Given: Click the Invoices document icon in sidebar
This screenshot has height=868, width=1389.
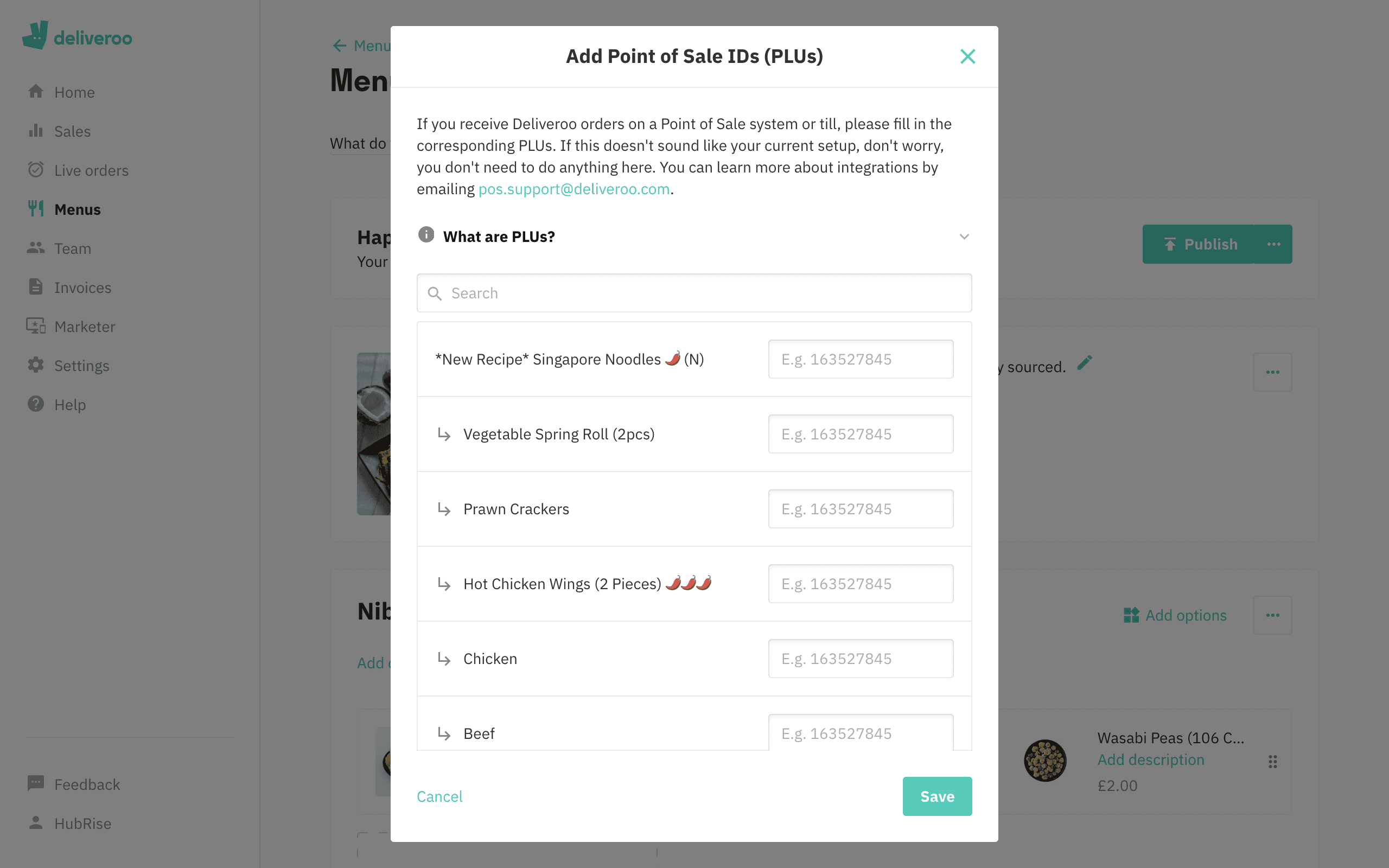Looking at the screenshot, I should pos(35,288).
